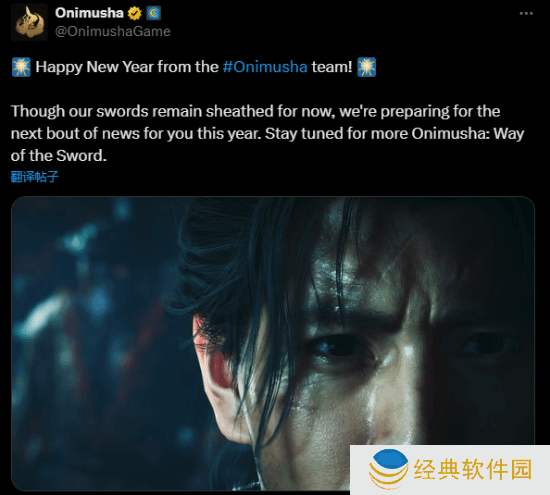
Task: Follow the #Onimusha hashtag link
Action: (x=265, y=67)
